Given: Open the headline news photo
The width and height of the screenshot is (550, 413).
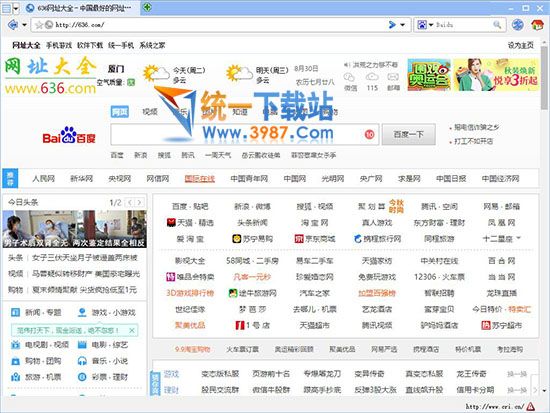Looking at the screenshot, I should point(75,229).
